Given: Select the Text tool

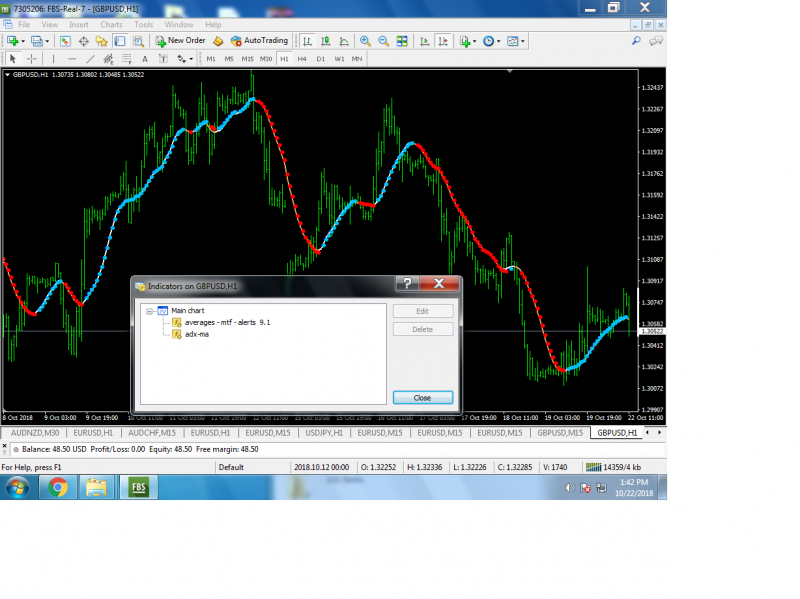Looking at the screenshot, I should pos(145,59).
